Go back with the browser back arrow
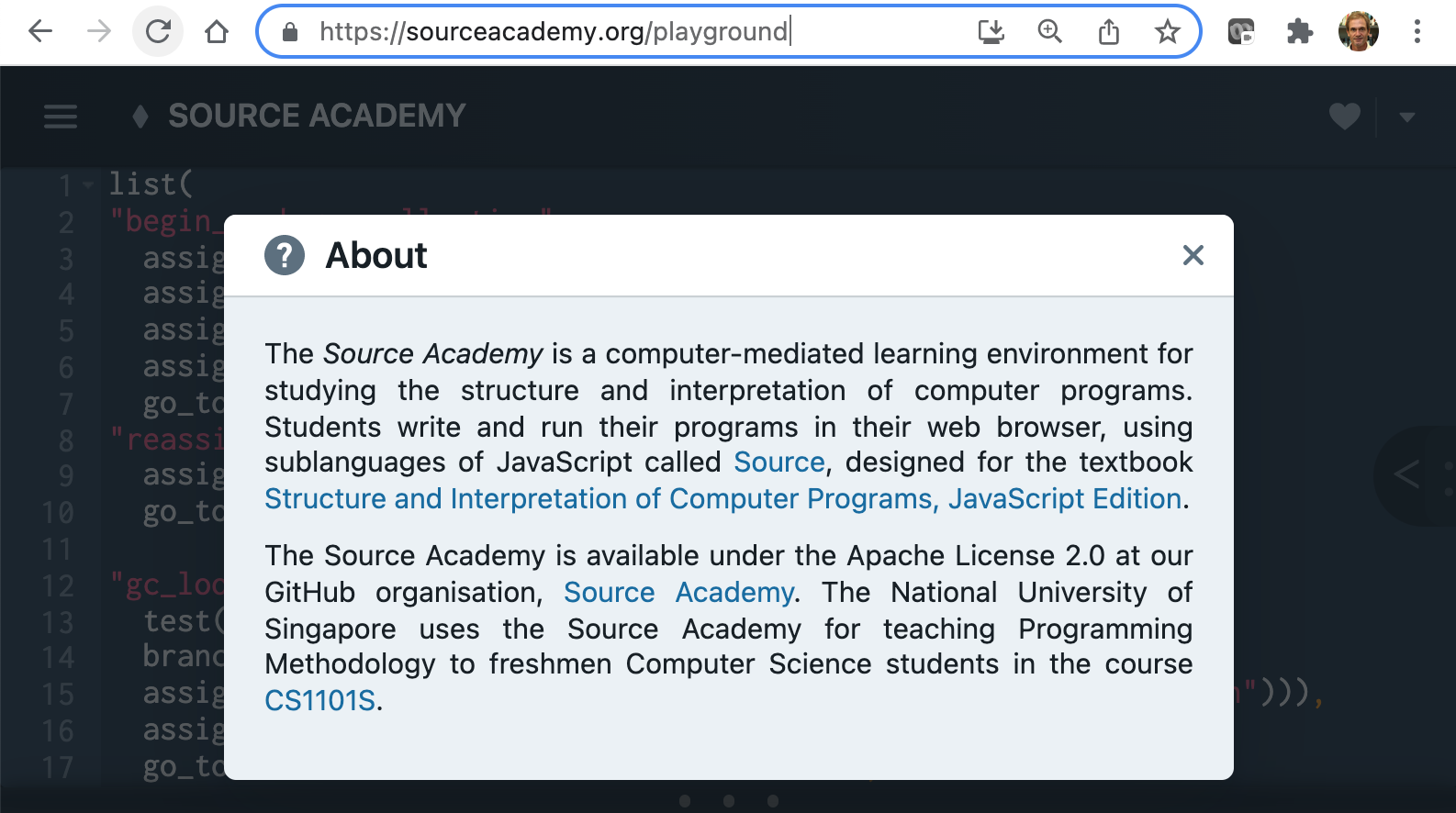This screenshot has height=813, width=1456. [40, 32]
